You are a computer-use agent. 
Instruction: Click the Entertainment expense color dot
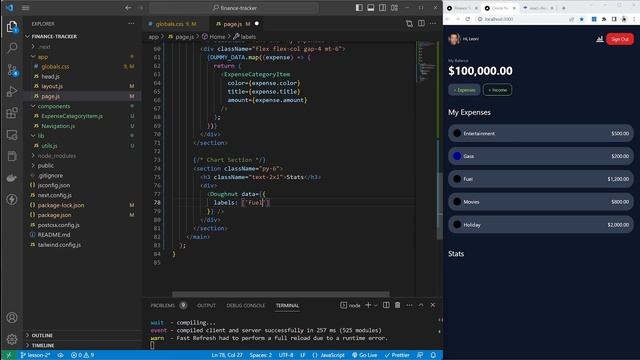click(457, 133)
